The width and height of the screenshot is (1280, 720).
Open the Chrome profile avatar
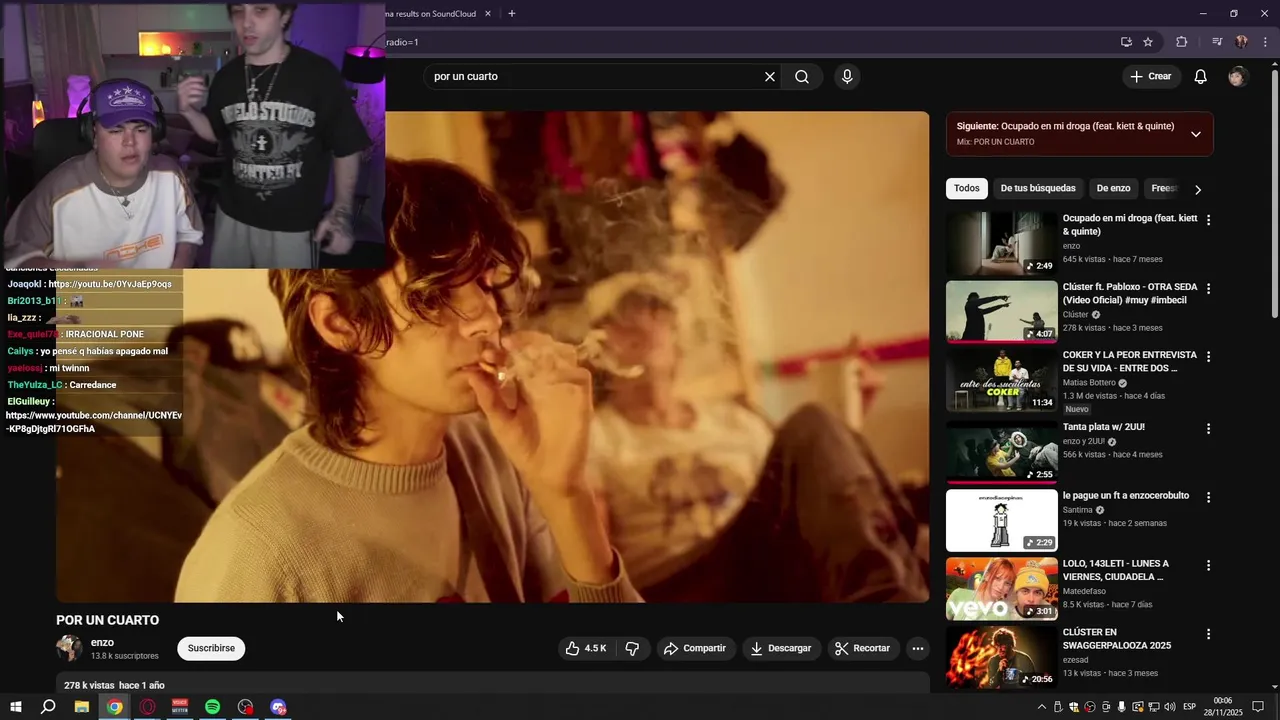(1241, 42)
